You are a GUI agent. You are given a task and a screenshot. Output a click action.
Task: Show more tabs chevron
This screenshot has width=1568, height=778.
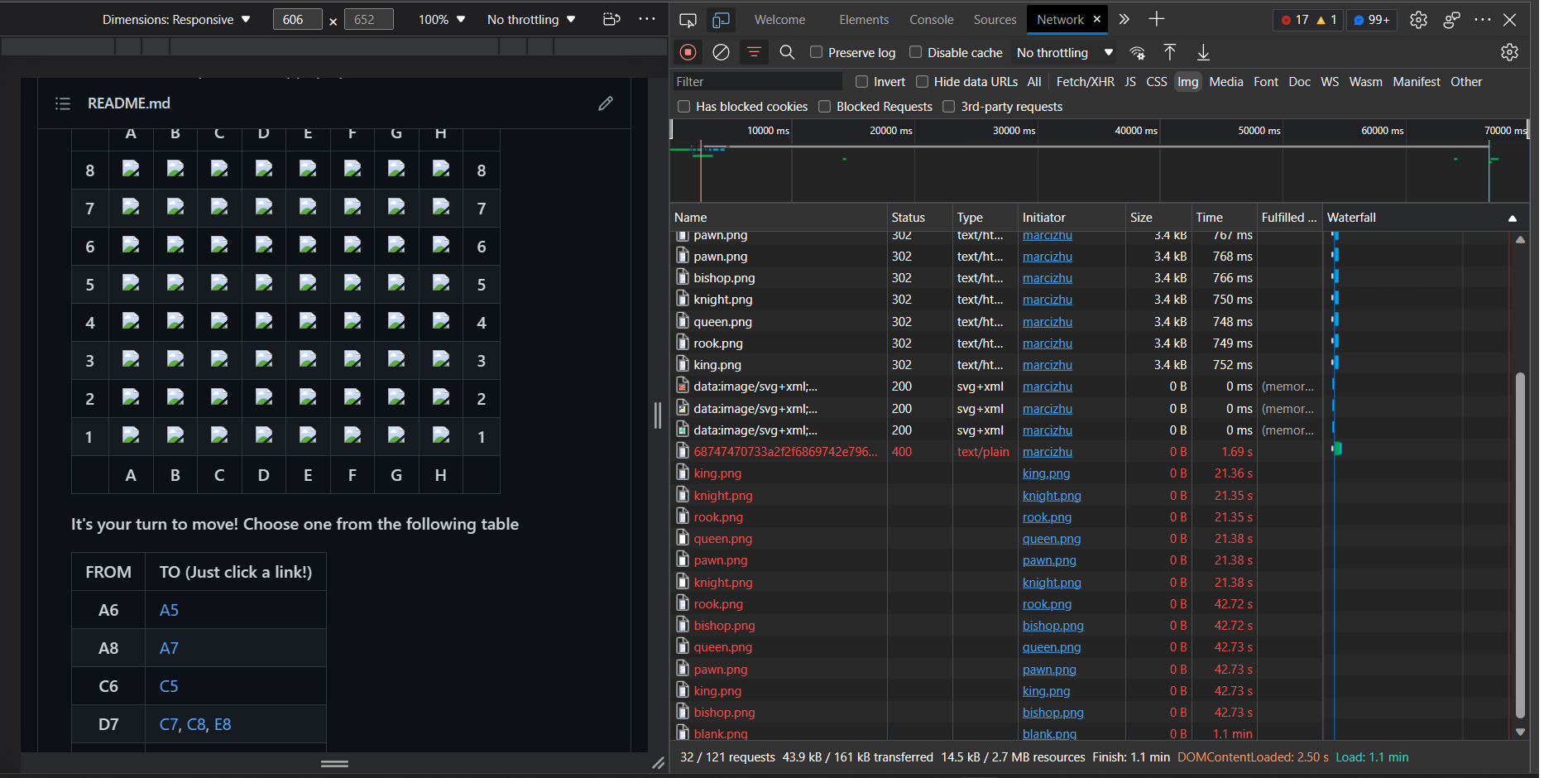(x=1124, y=19)
